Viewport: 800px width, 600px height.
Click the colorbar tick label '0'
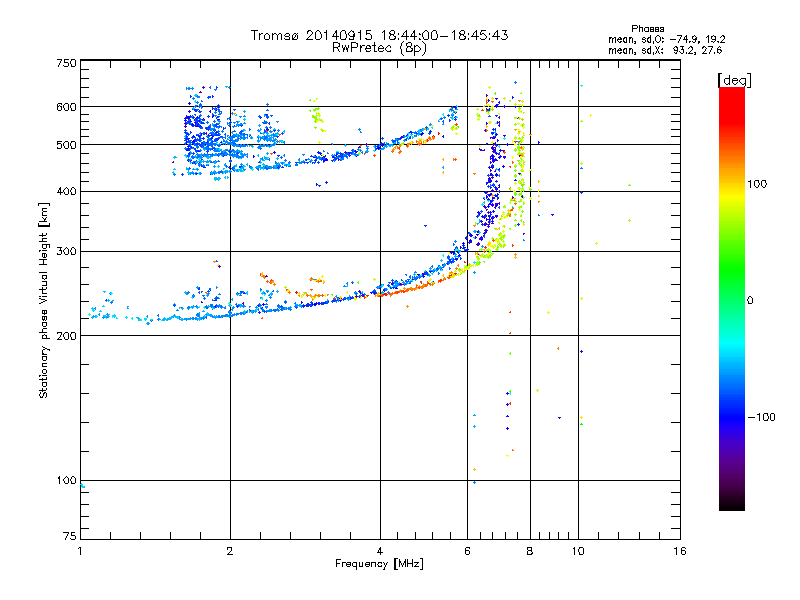(x=750, y=300)
